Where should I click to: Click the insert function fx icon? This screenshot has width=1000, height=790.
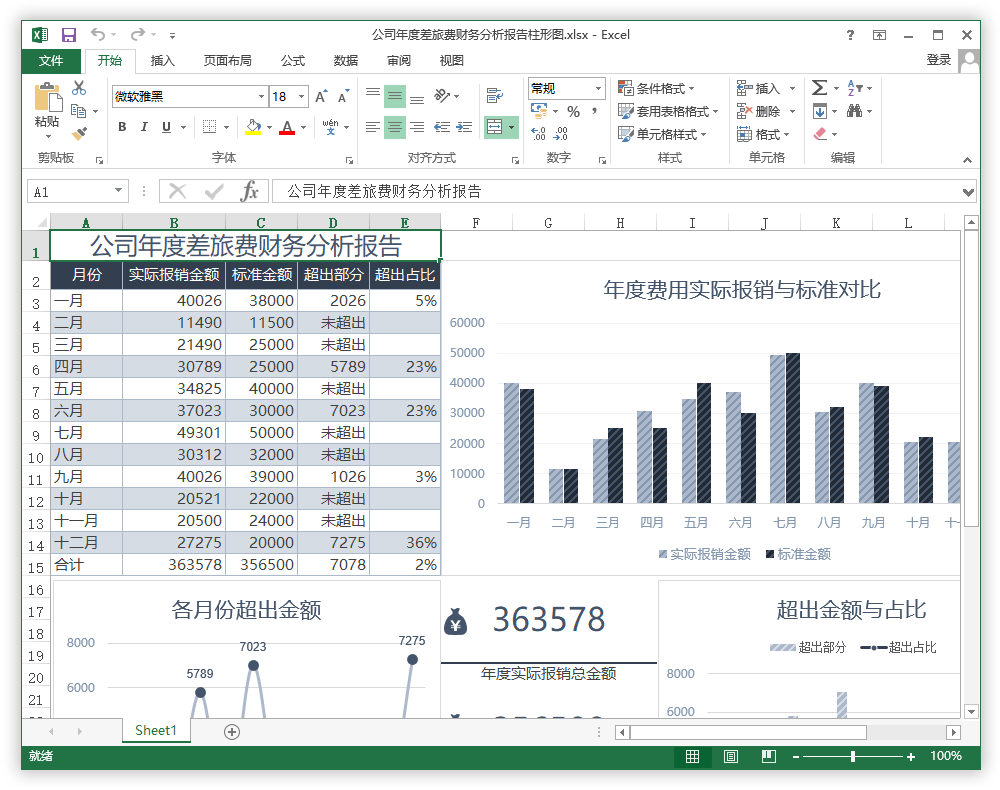[250, 191]
